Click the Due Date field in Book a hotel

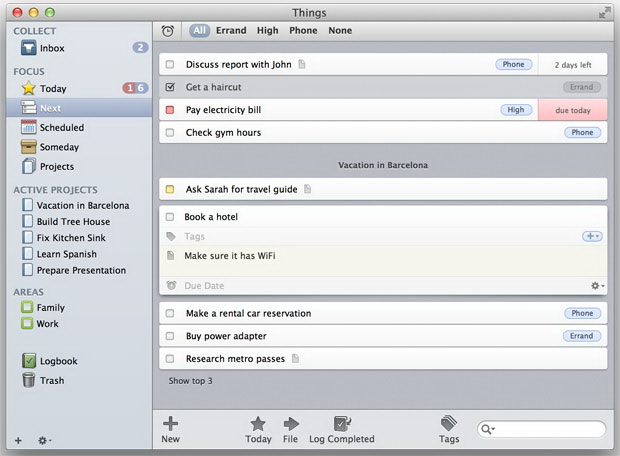click(x=204, y=286)
